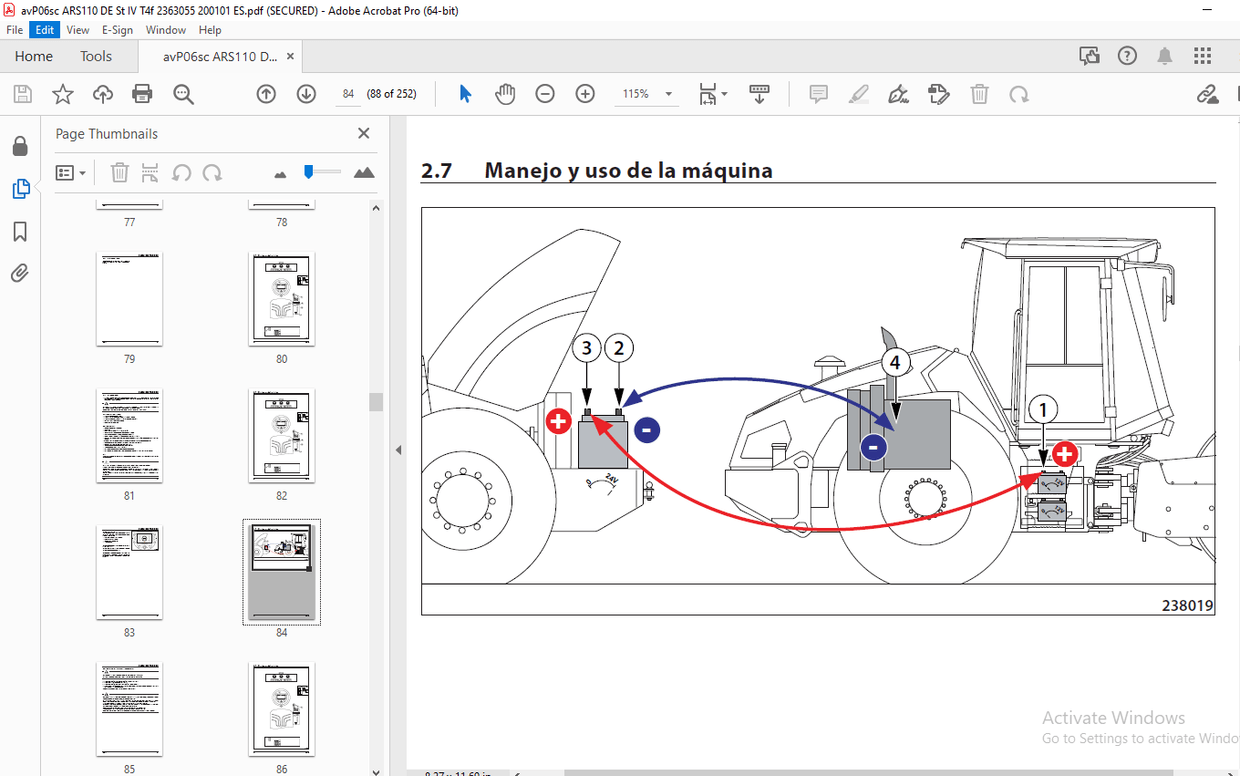This screenshot has width=1240, height=776.
Task: Toggle the Attachments panel
Action: point(20,272)
